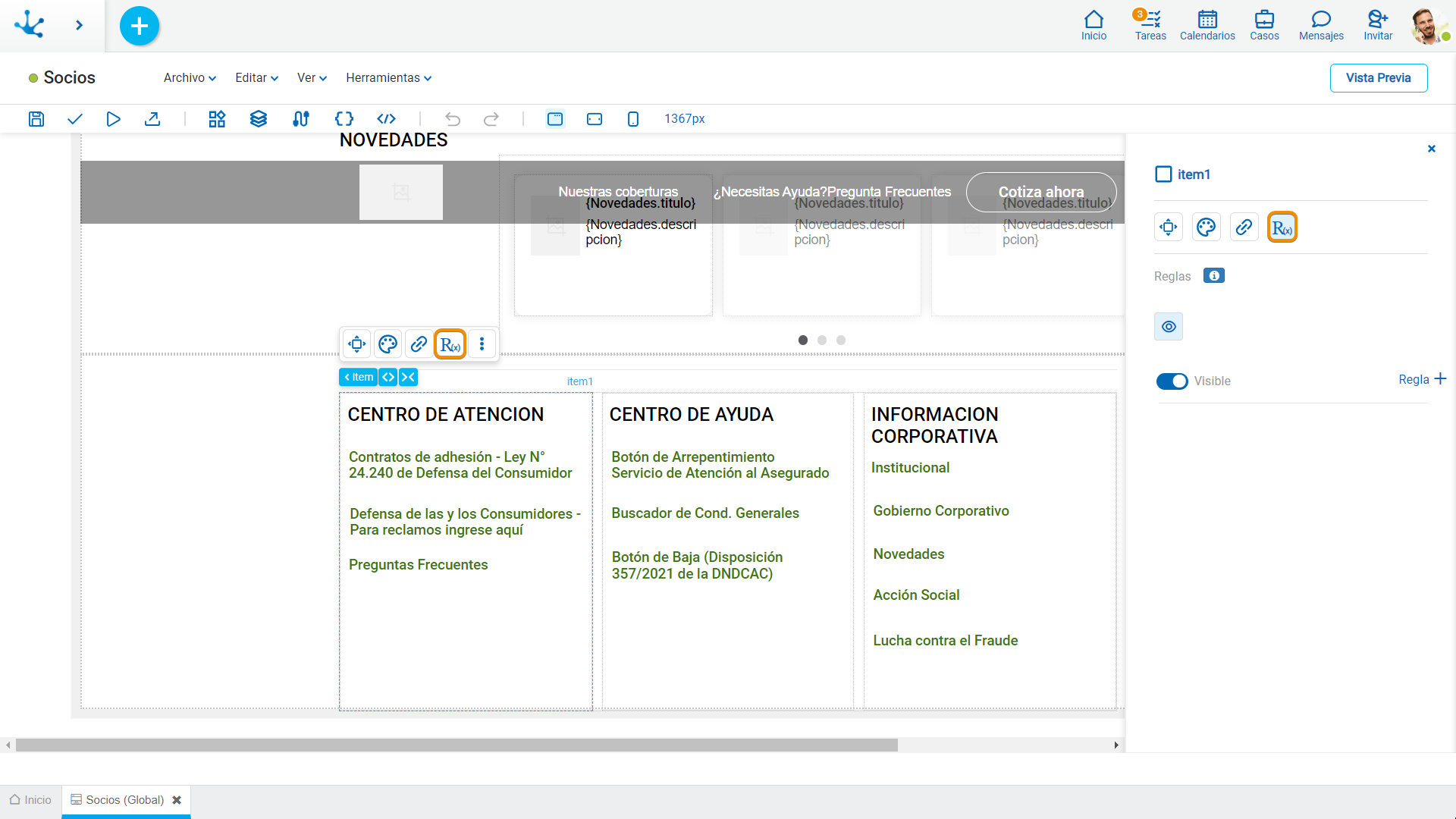Screen dimensions: 1456x819
Task: Open the three-dots more options in floating toolbar
Action: pos(482,344)
